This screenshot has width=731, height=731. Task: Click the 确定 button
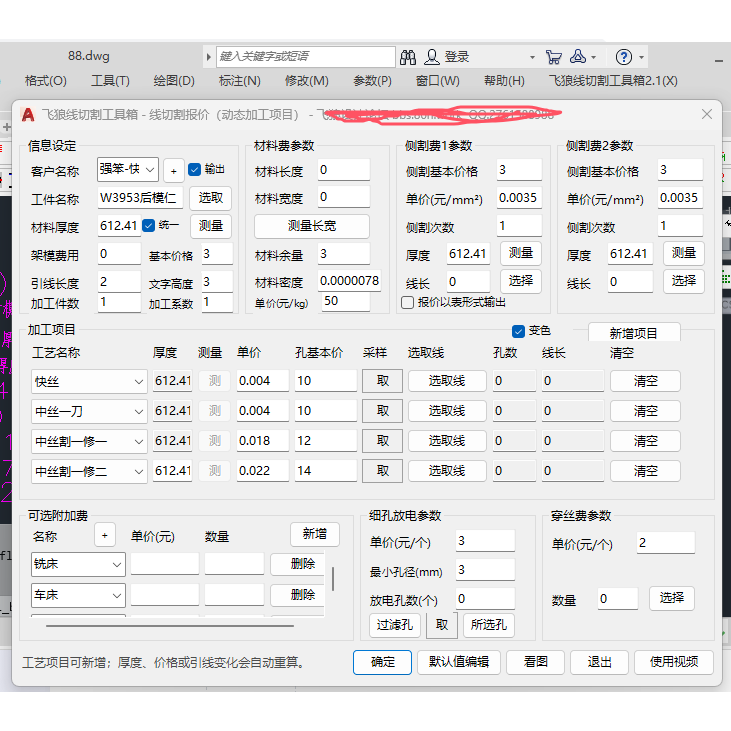pyautogui.click(x=382, y=662)
